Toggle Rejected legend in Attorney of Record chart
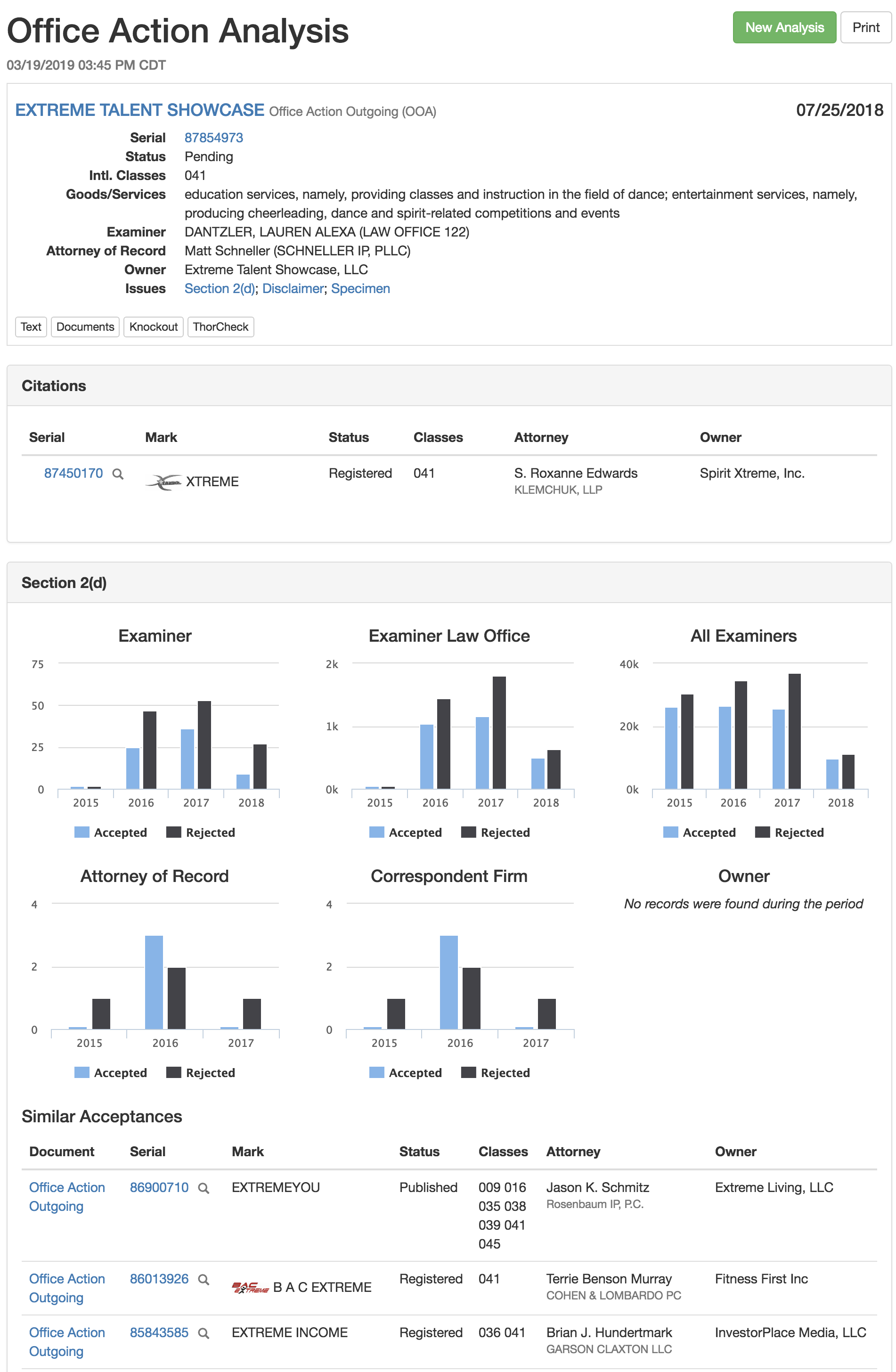 [x=201, y=1073]
